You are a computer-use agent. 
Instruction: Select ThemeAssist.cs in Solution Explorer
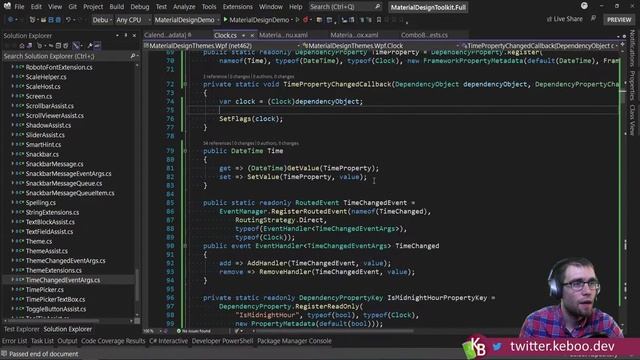[x=47, y=251]
